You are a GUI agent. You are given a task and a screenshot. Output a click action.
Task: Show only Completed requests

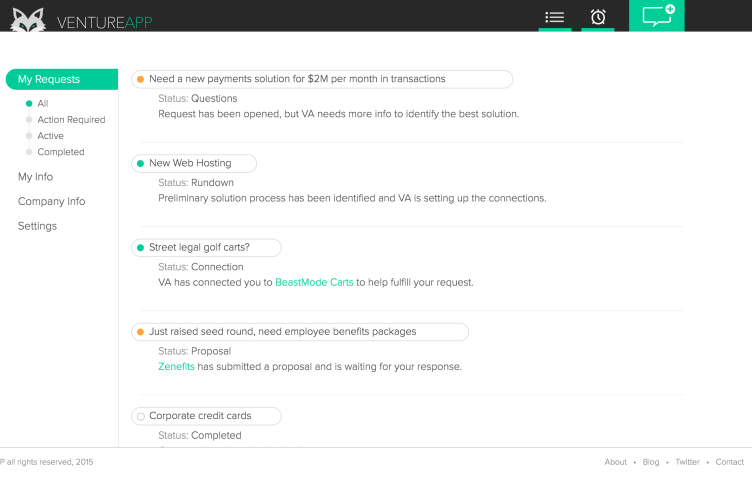pyautogui.click(x=60, y=152)
